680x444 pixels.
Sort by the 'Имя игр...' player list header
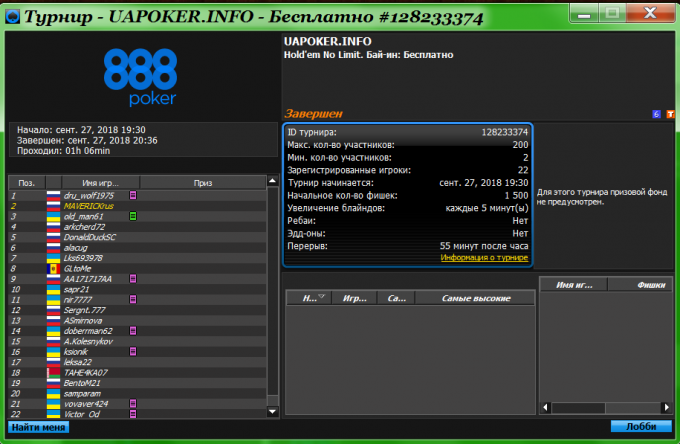[101, 183]
